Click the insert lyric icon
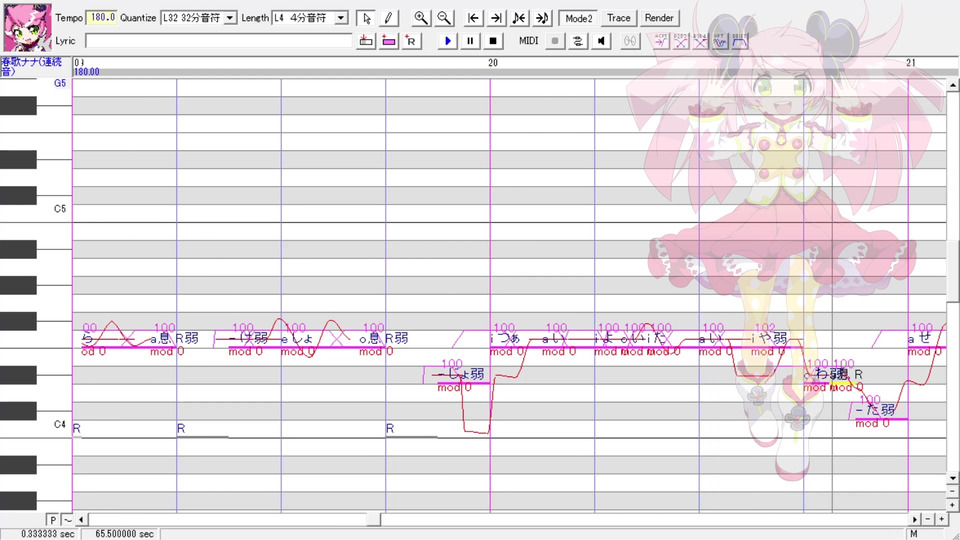This screenshot has height=540, width=960. coord(366,41)
